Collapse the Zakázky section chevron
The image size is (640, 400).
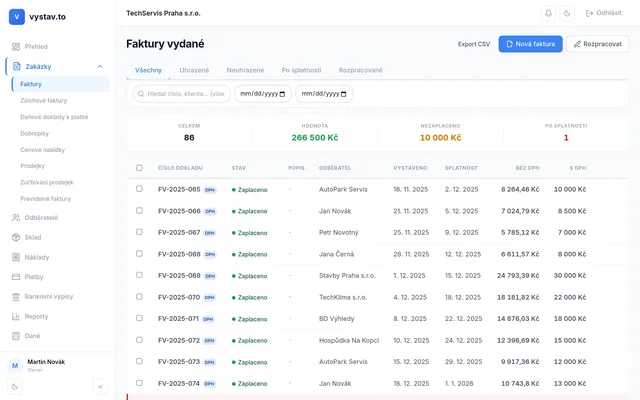[100, 66]
